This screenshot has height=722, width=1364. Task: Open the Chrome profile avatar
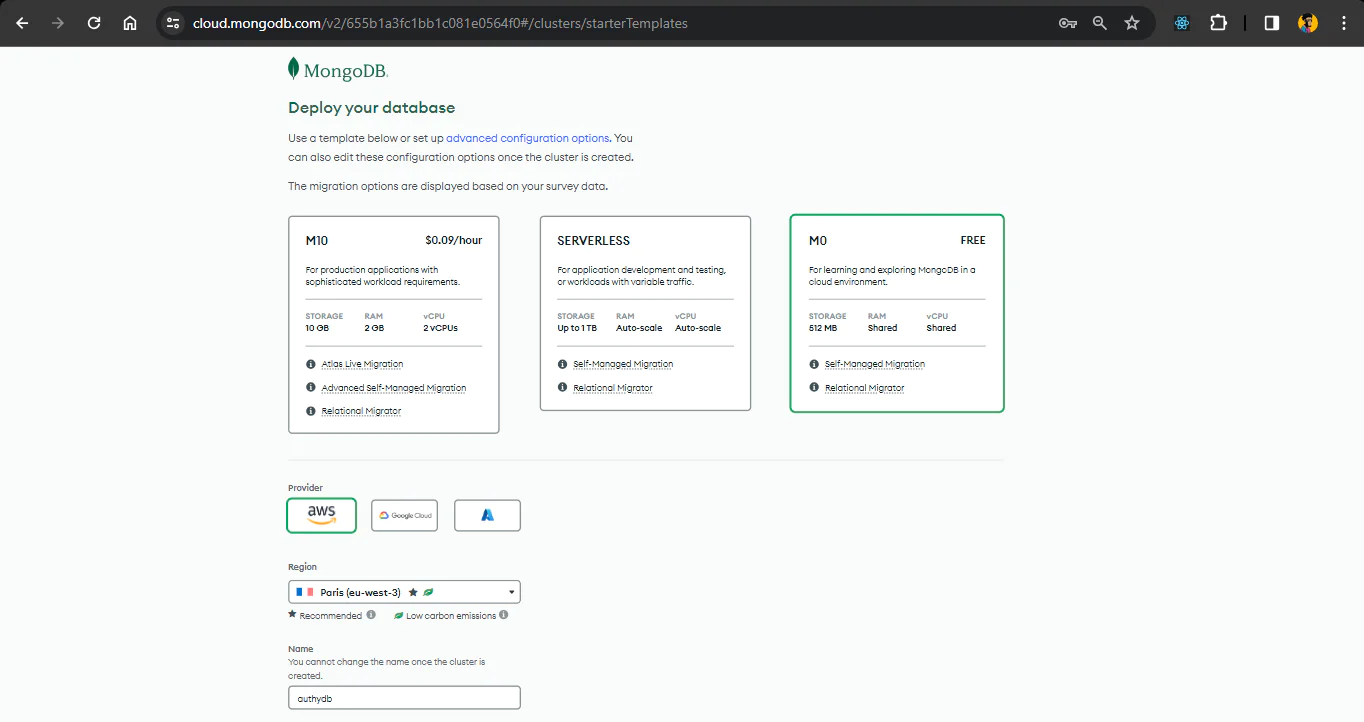click(1308, 23)
